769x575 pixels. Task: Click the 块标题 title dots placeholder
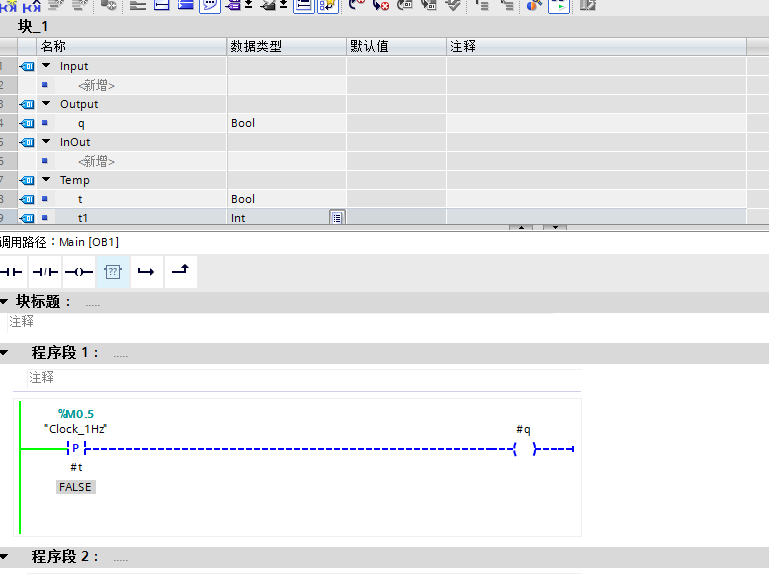(x=93, y=304)
